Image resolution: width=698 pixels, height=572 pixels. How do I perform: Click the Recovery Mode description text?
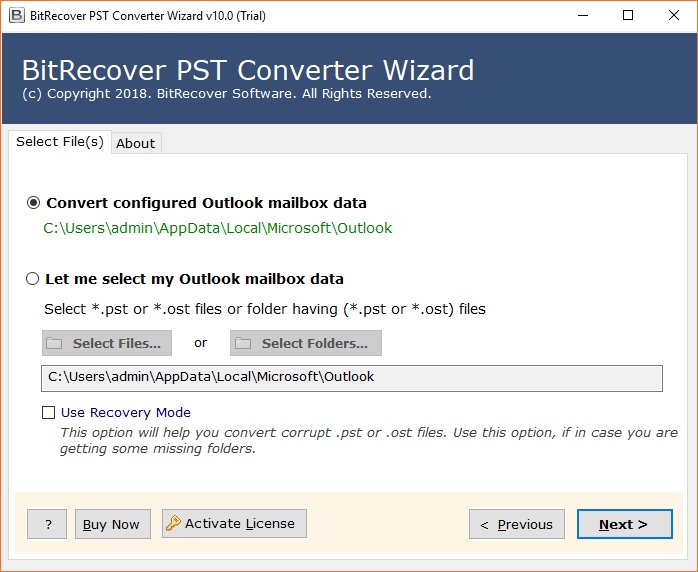pos(368,441)
